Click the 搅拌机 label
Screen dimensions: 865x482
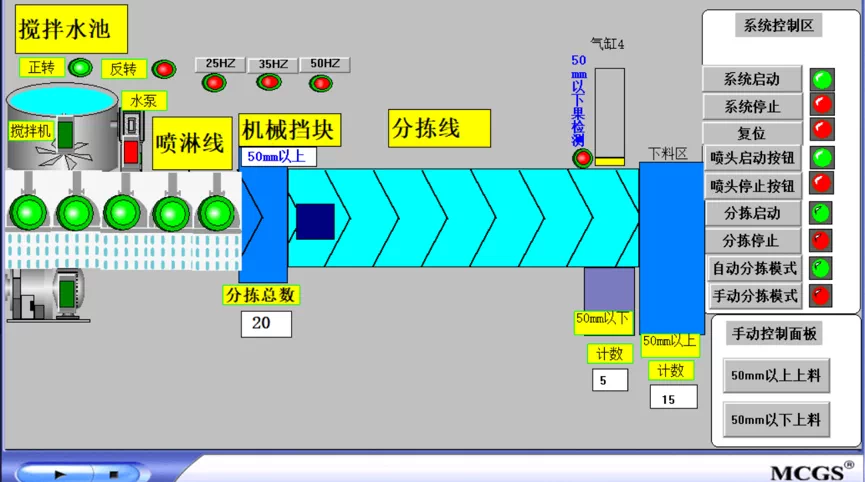(x=31, y=131)
